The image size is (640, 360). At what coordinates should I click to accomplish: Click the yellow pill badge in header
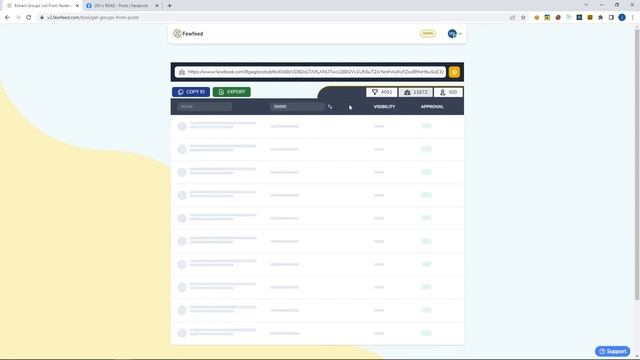[427, 33]
